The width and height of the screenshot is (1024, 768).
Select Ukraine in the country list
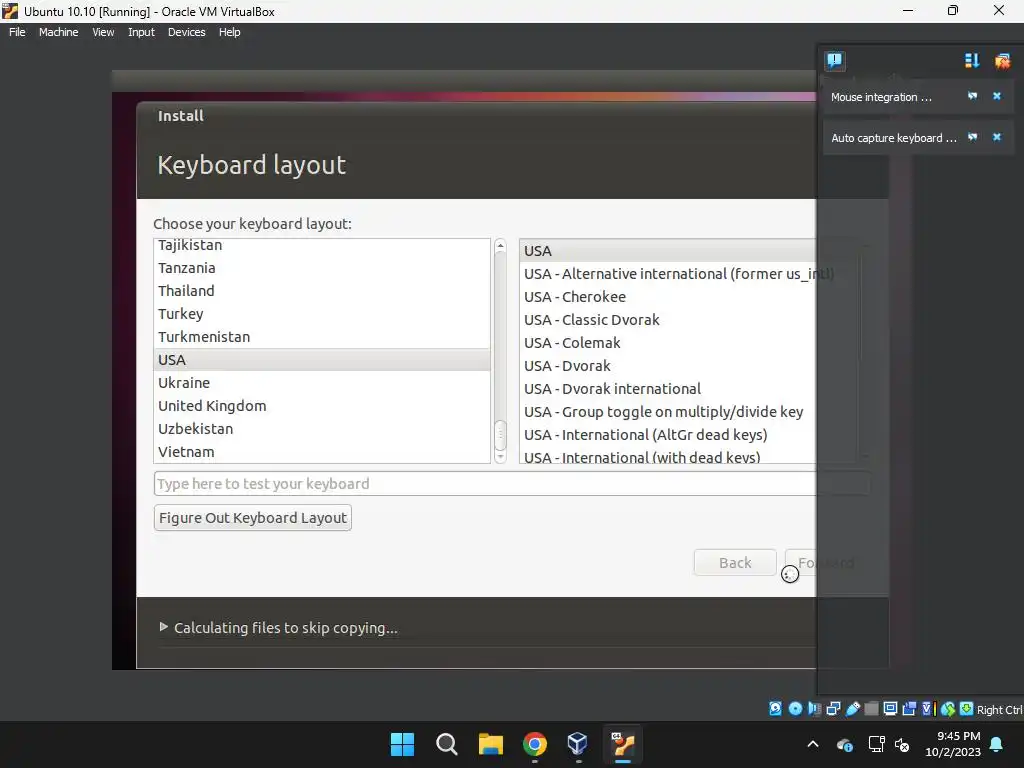[322, 383]
